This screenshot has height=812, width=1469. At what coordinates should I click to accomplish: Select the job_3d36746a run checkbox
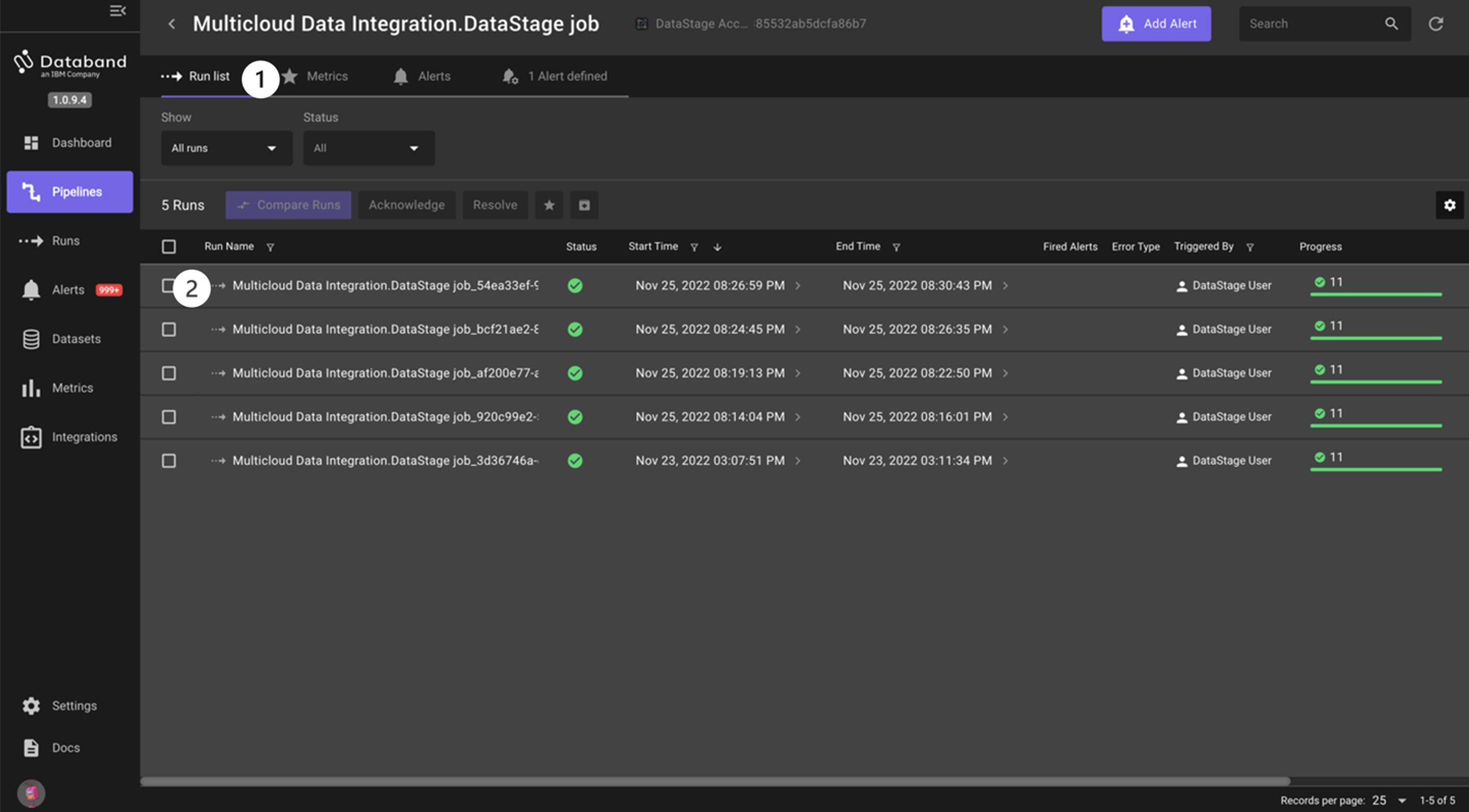tap(169, 461)
